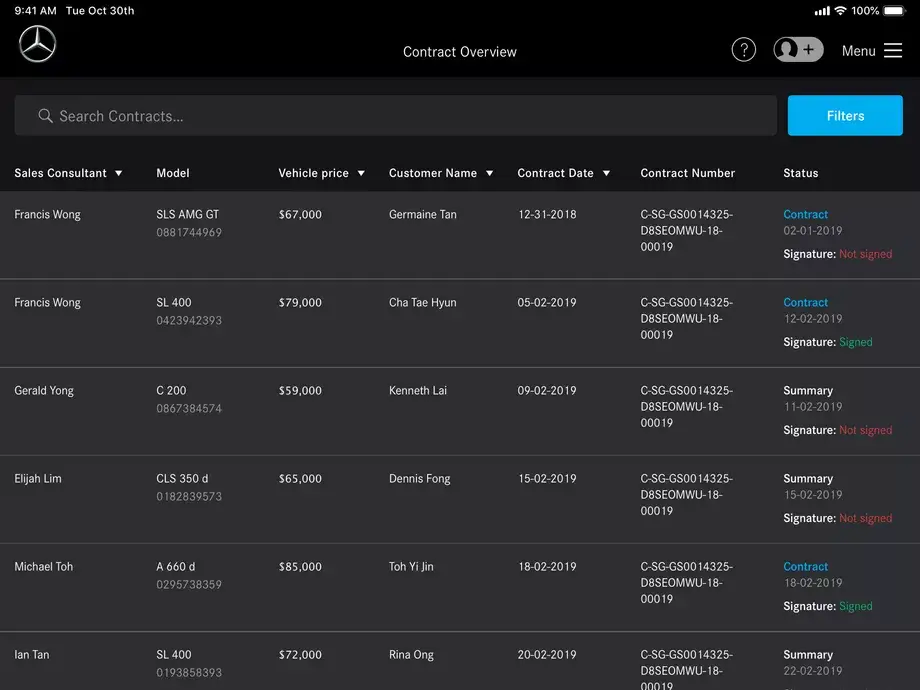
Task: Select customer name Germaine Tan
Action: pyautogui.click(x=422, y=214)
